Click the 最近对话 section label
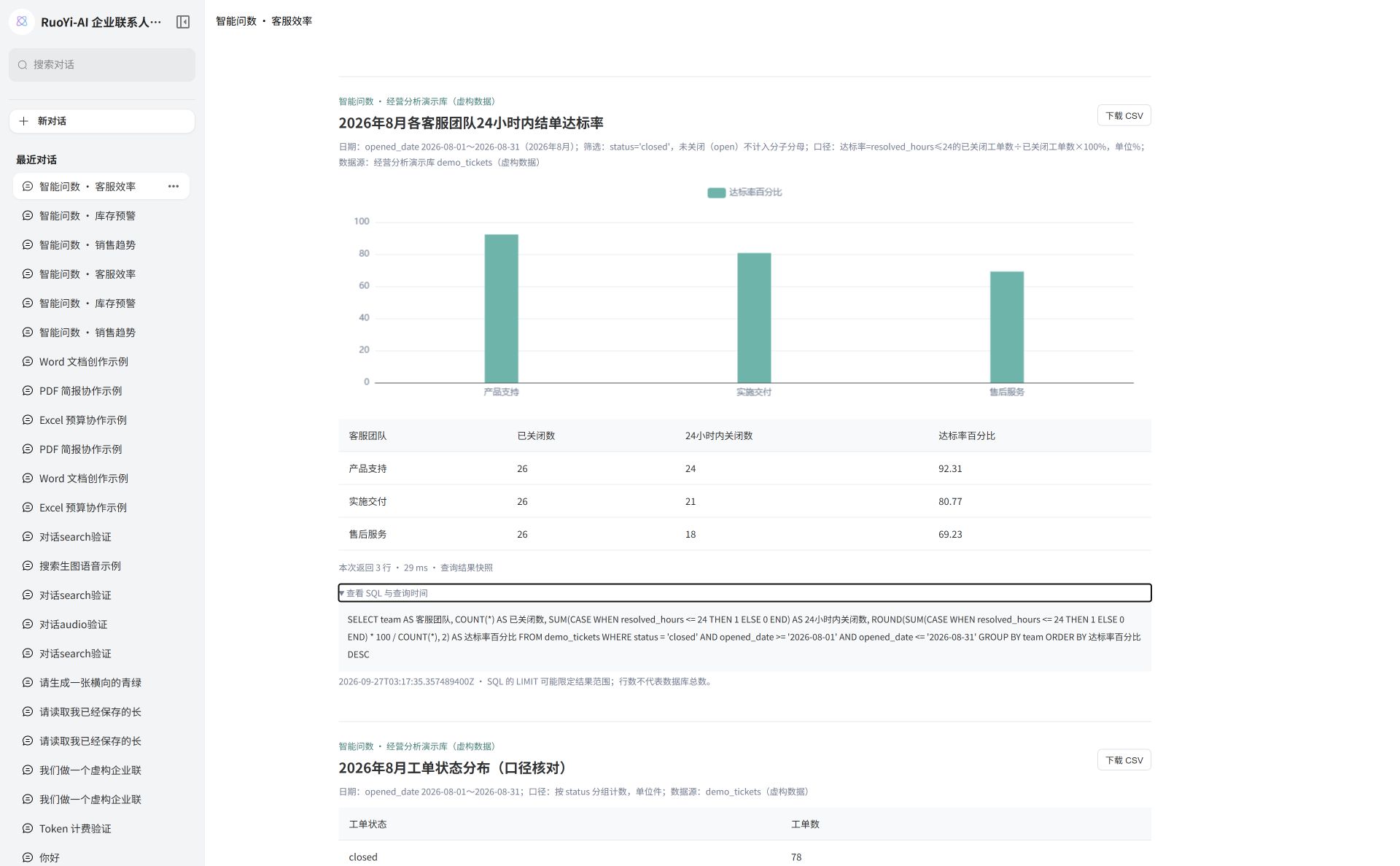Image resolution: width=1400 pixels, height=866 pixels. tap(36, 160)
